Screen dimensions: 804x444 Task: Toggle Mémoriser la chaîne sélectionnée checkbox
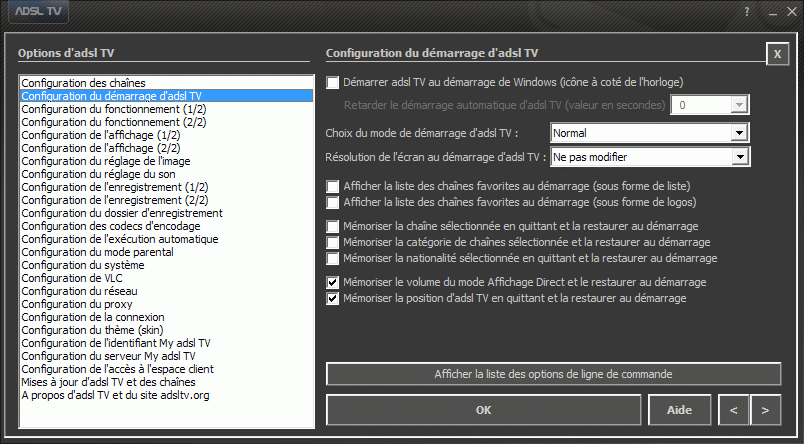(332, 227)
